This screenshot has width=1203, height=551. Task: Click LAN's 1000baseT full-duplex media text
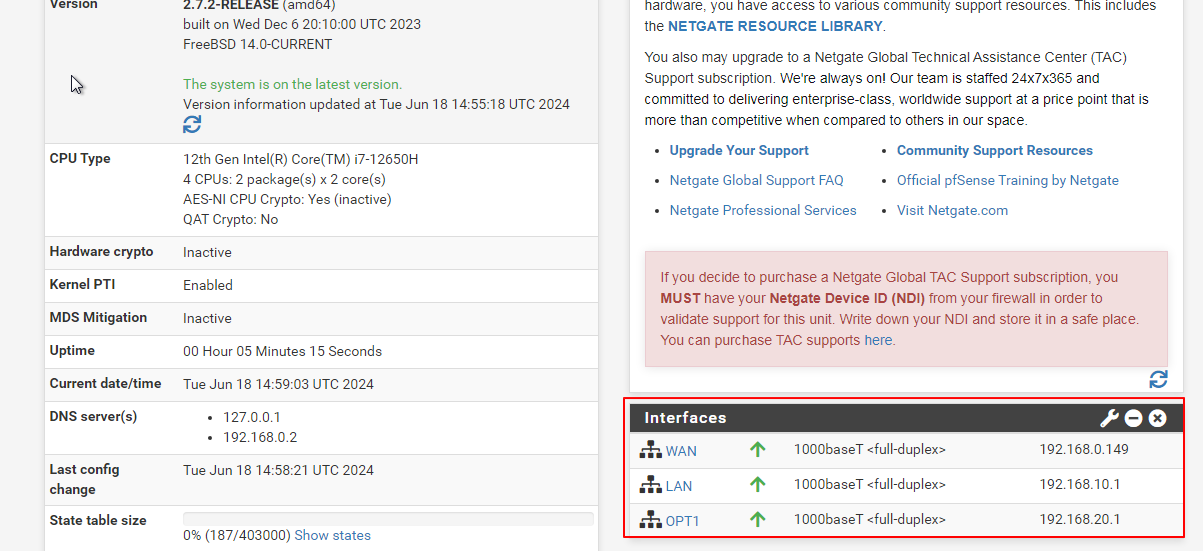[870, 484]
